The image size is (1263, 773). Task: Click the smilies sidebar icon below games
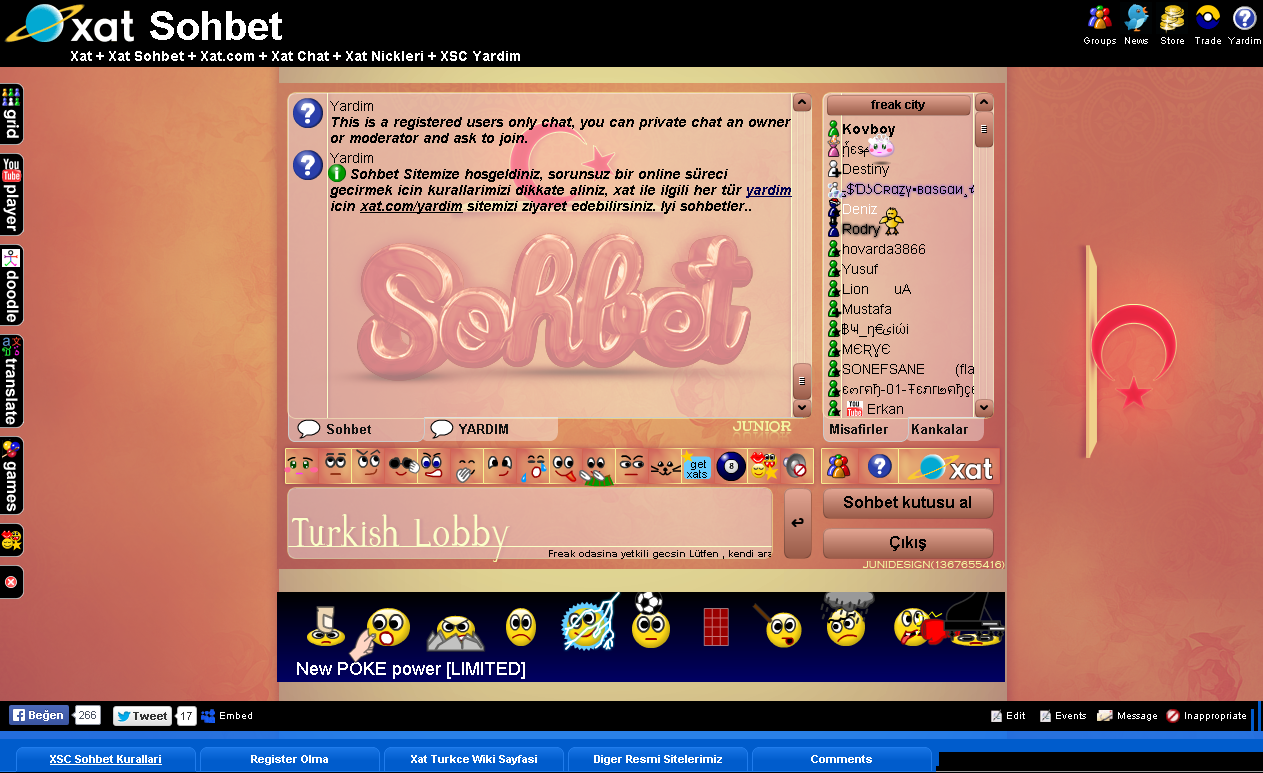[x=11, y=541]
